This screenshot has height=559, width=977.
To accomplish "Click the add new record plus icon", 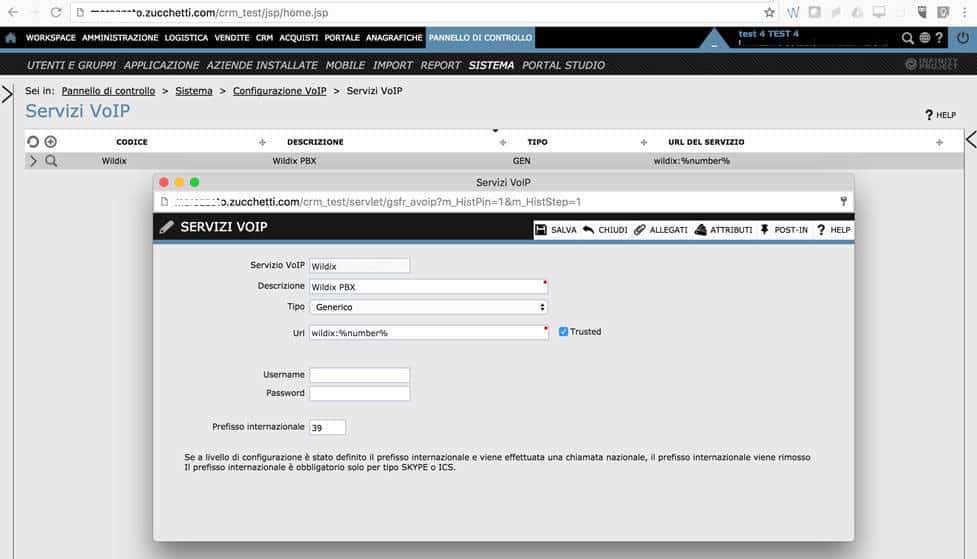I will coord(50,142).
